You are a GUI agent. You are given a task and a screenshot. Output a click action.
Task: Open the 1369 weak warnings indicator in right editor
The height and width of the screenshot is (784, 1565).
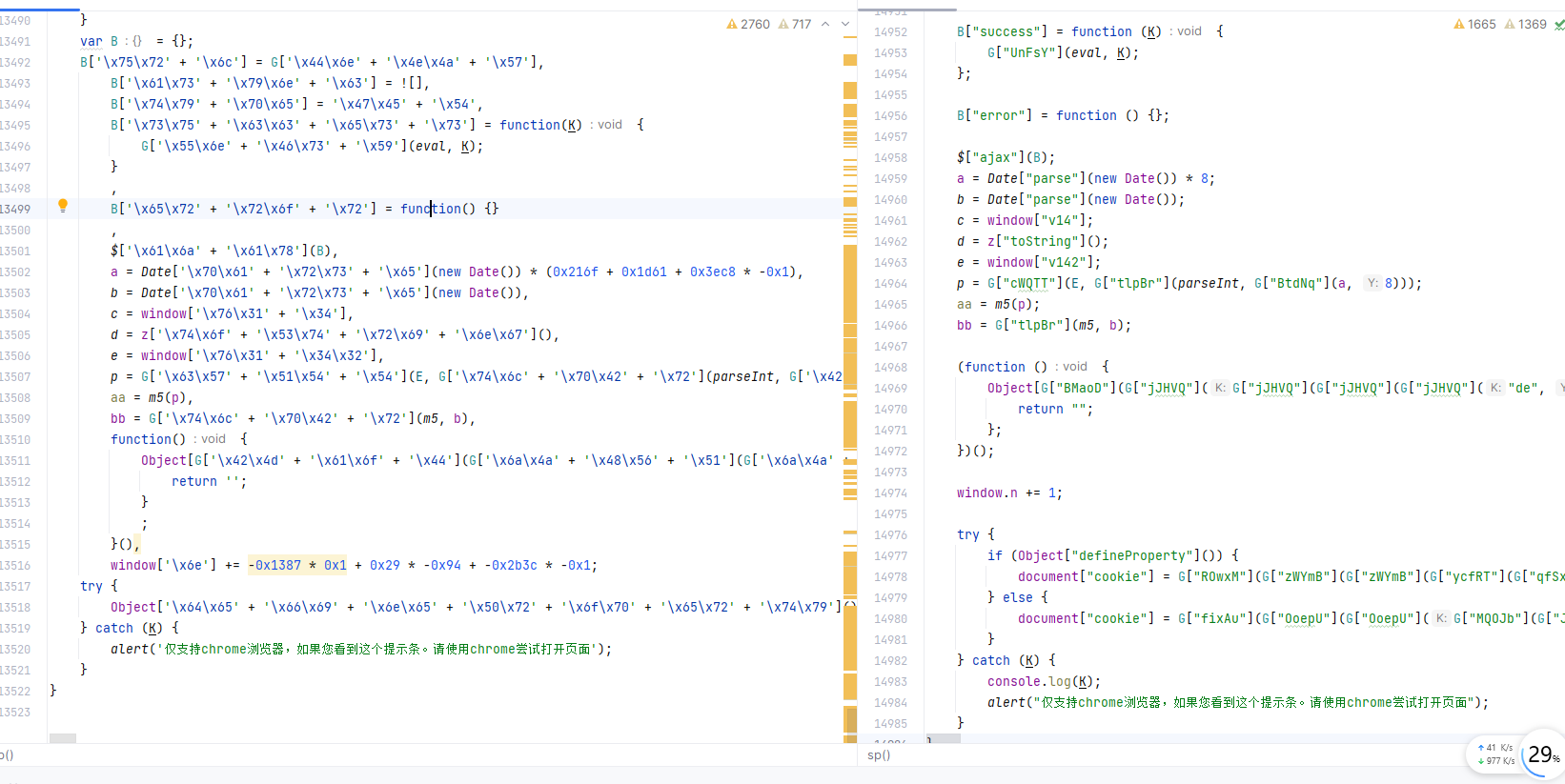coord(1525,24)
